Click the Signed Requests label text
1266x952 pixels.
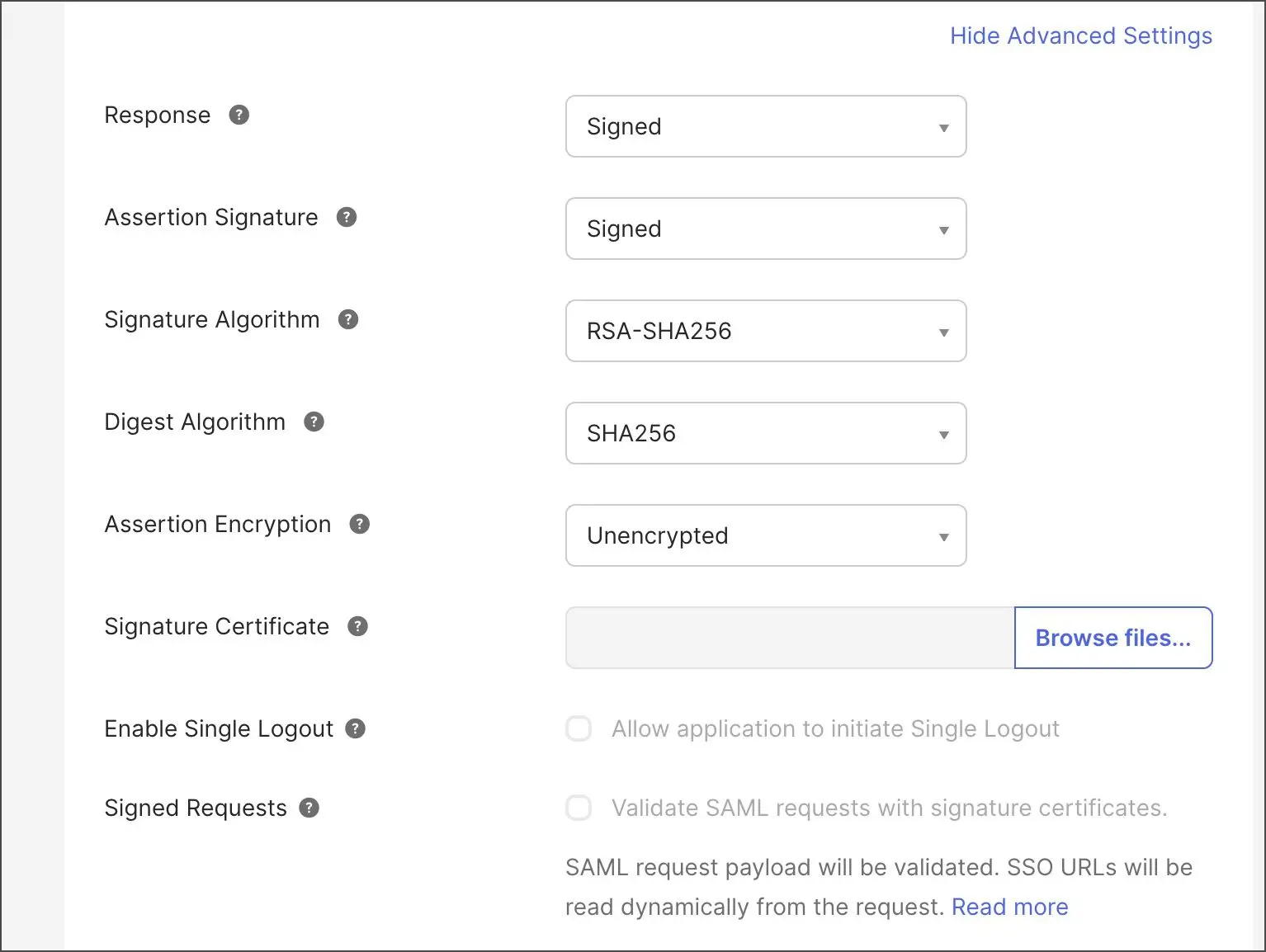pos(196,808)
